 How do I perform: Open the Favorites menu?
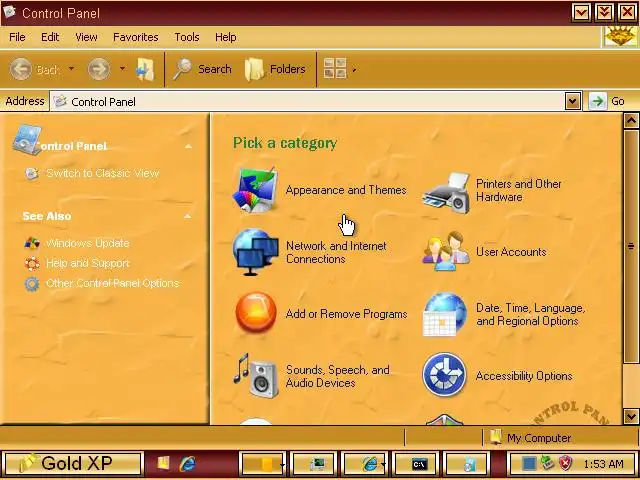pyautogui.click(x=136, y=37)
